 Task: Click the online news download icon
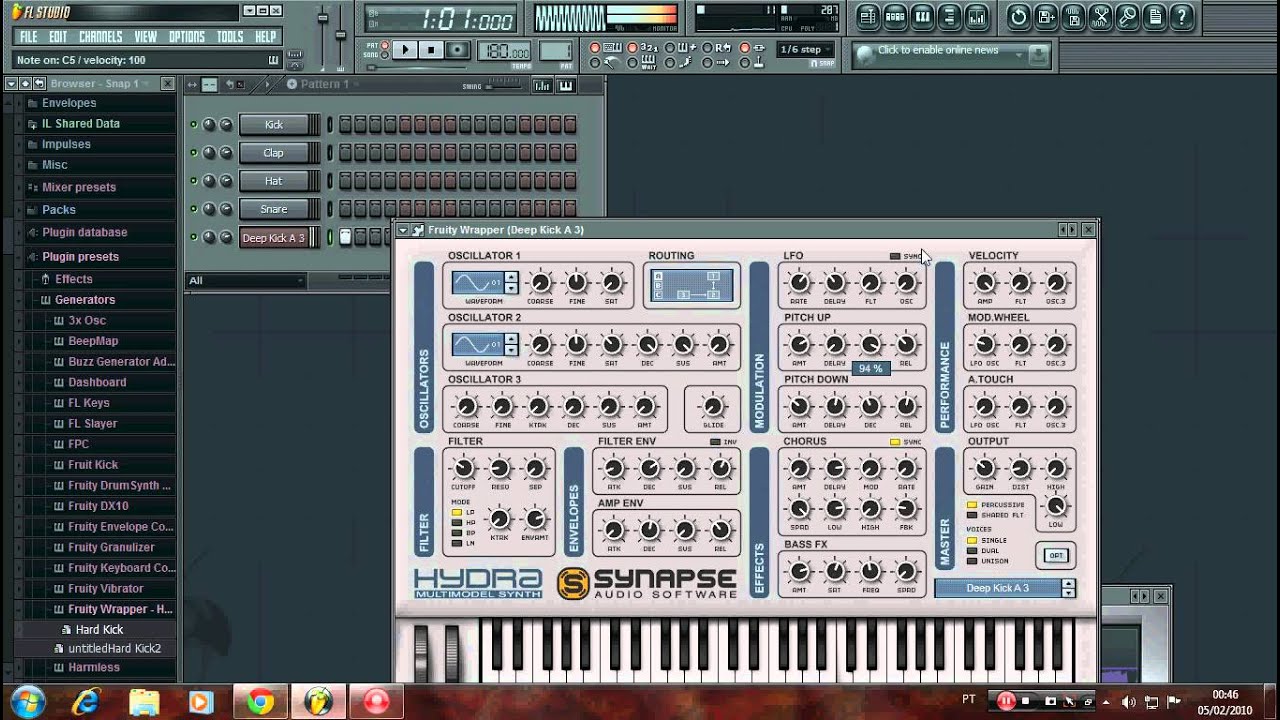pyautogui.click(x=1038, y=54)
